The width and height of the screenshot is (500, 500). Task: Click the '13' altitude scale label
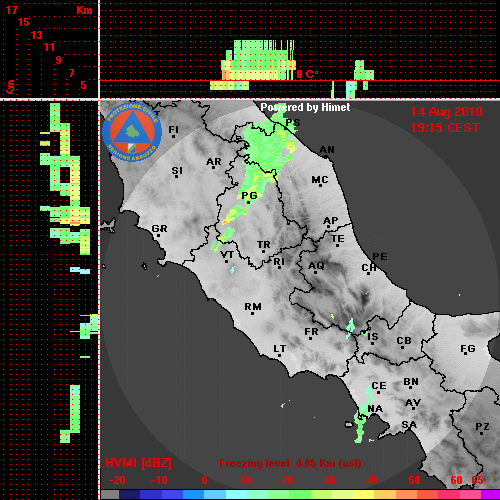click(37, 35)
